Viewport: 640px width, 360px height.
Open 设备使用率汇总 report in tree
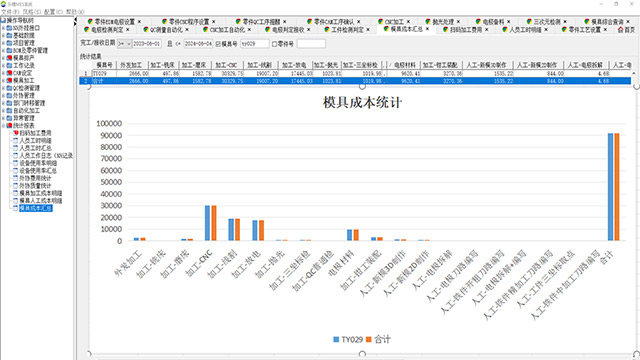38,171
